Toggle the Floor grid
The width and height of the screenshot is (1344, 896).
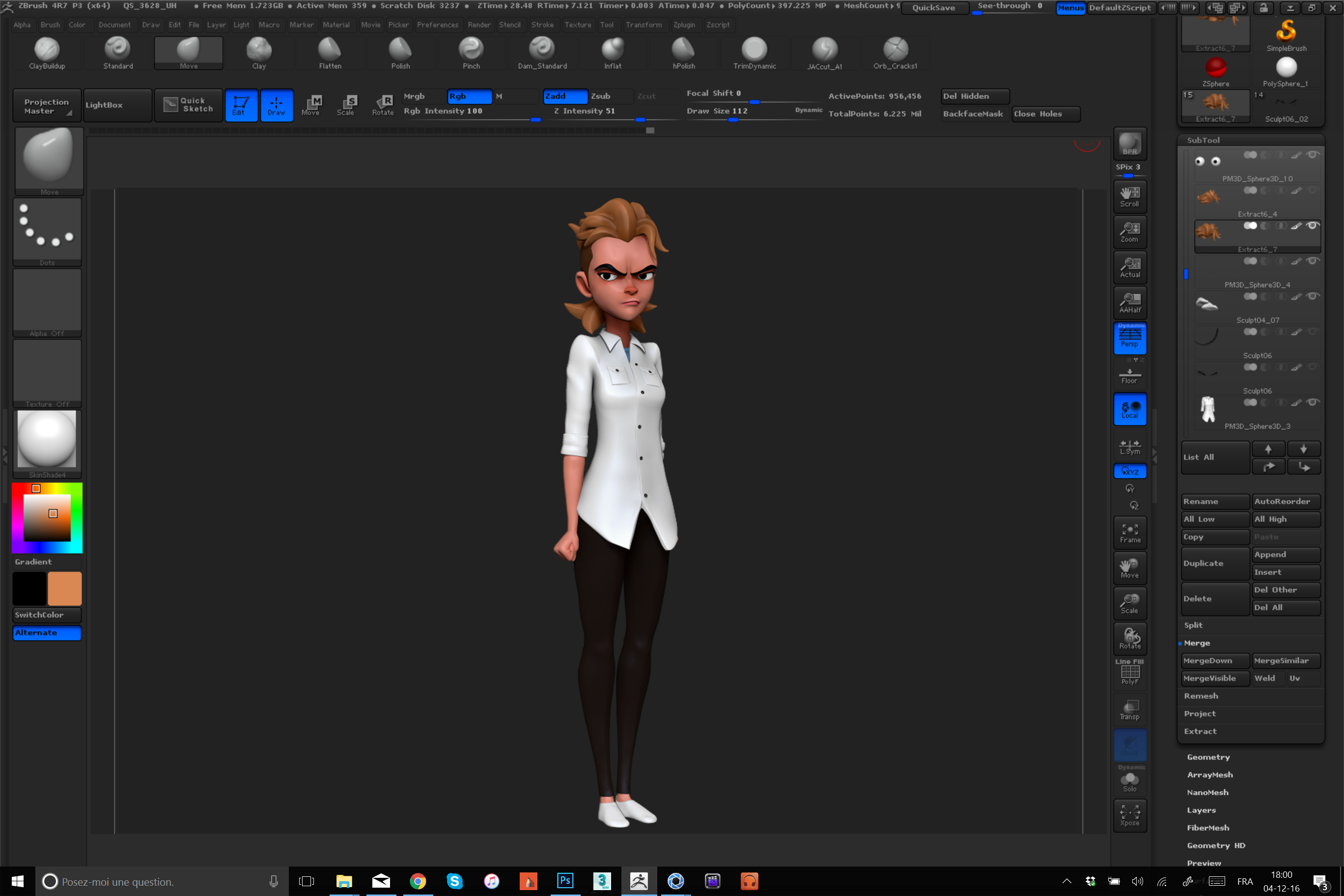point(1130,375)
